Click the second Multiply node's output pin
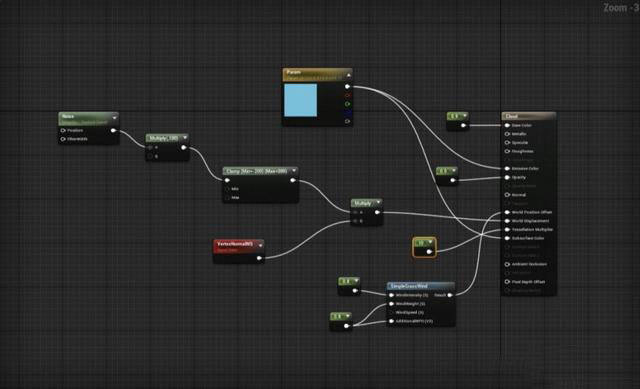This screenshot has height=389, width=640. click(x=377, y=212)
